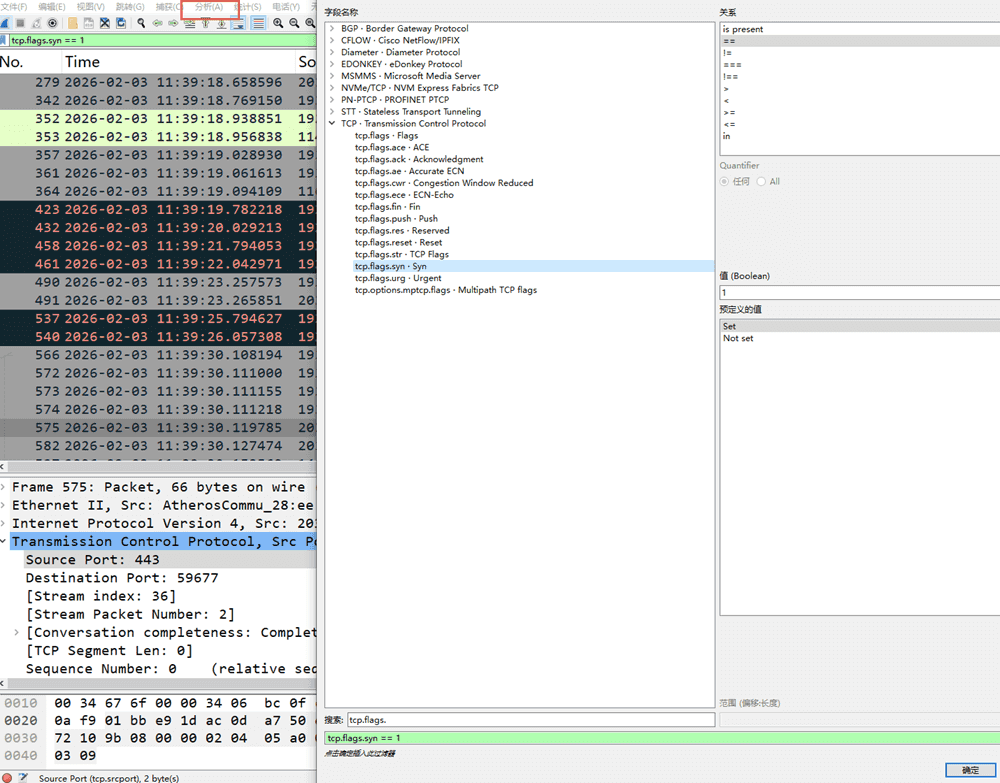This screenshot has width=1000, height=783.
Task: Expand the BGP Border Gateway Protocol entry
Action: [332, 29]
